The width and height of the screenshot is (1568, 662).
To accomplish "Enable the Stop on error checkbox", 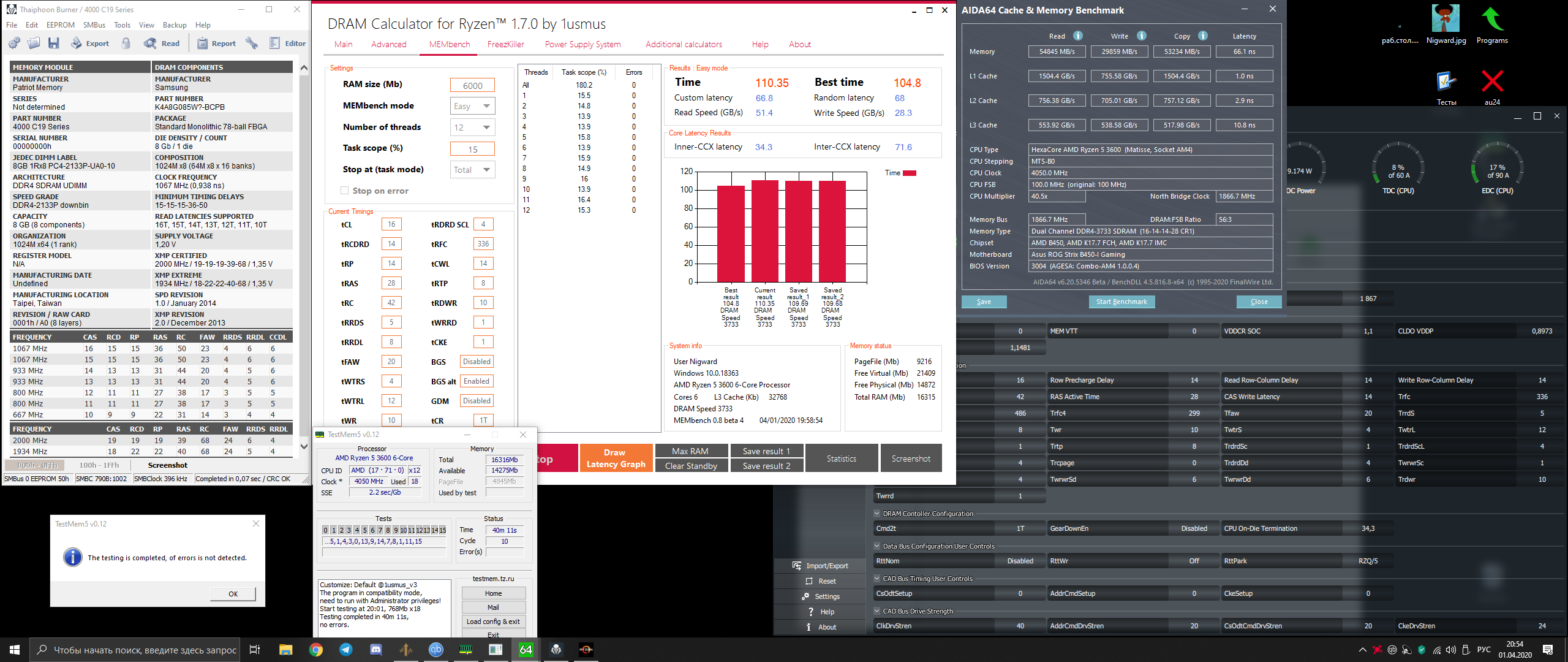I will tap(345, 191).
